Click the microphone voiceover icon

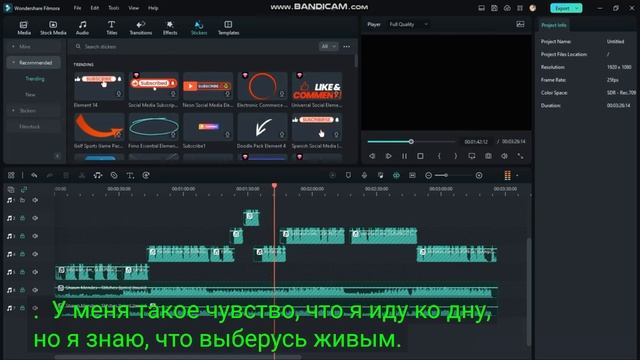click(x=364, y=175)
